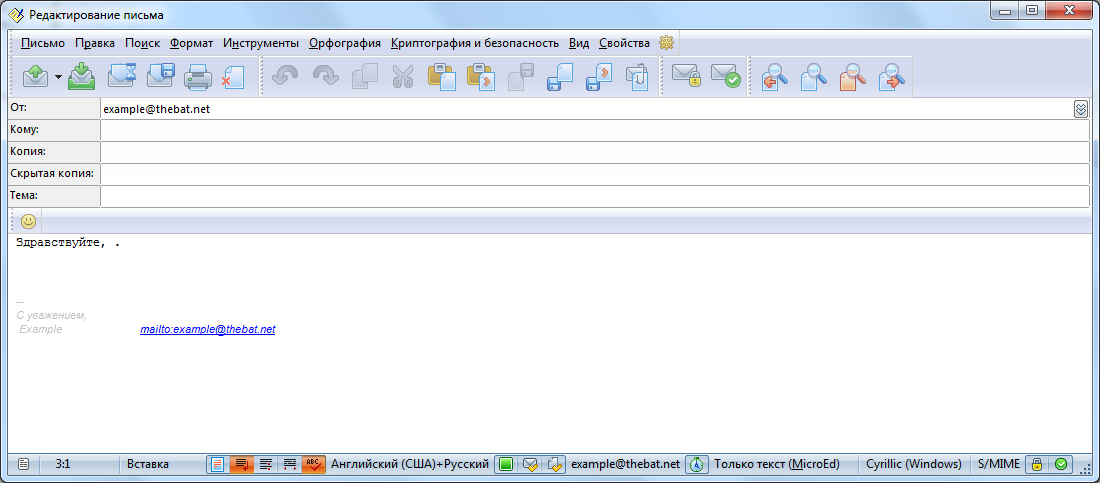
Task: Toggle the justify lines status bar button
Action: click(x=289, y=464)
